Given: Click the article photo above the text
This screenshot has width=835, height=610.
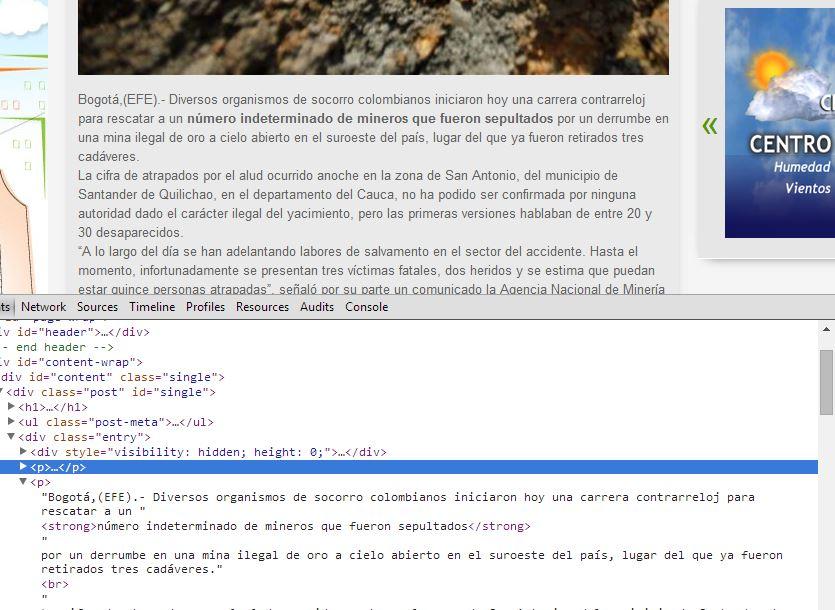Looking at the screenshot, I should (x=373, y=37).
